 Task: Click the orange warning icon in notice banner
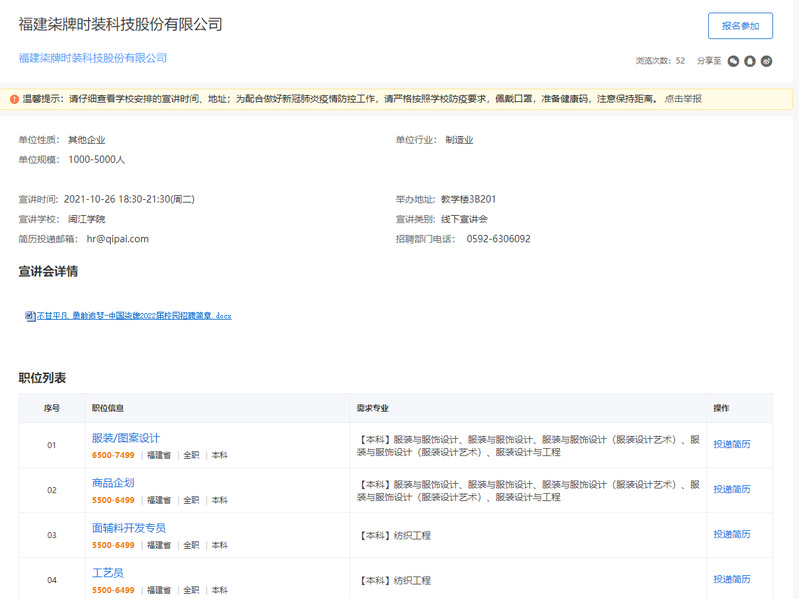[14, 99]
